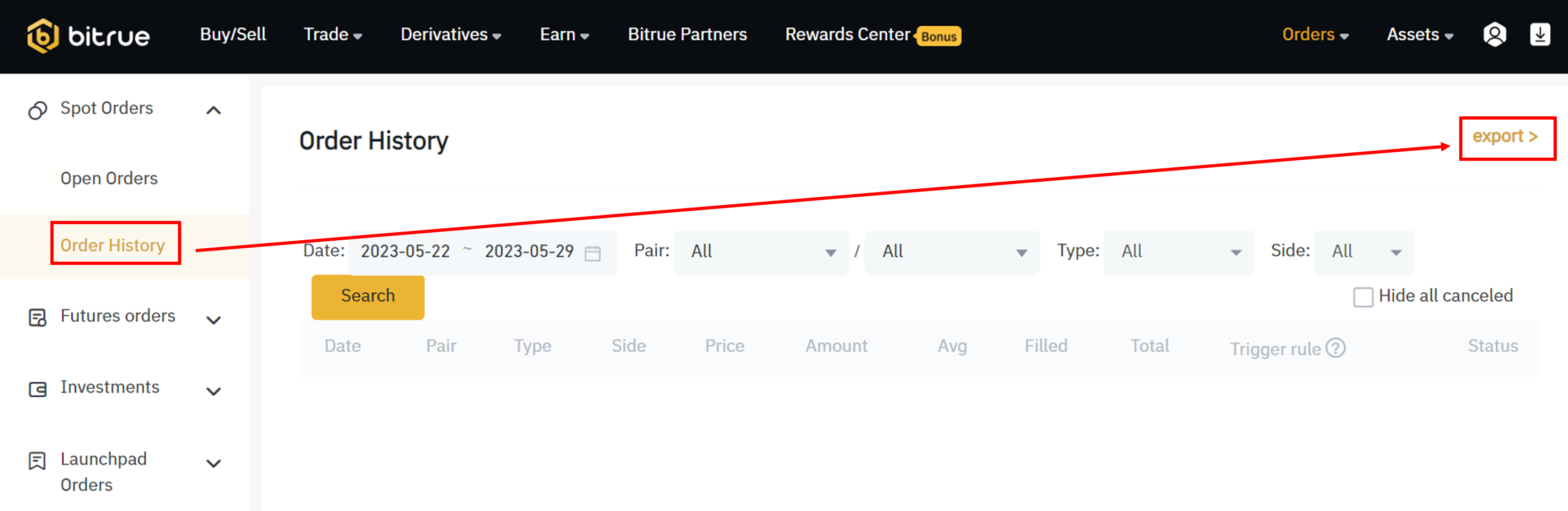Open the Side filter dropdown
1568x511 pixels.
tap(1363, 252)
